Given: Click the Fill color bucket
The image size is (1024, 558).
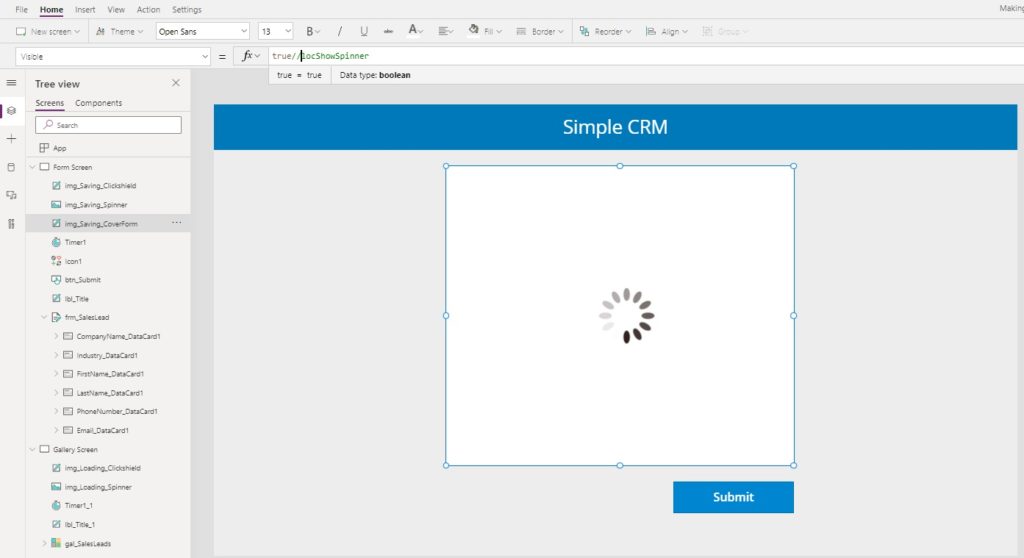Looking at the screenshot, I should pyautogui.click(x=473, y=30).
